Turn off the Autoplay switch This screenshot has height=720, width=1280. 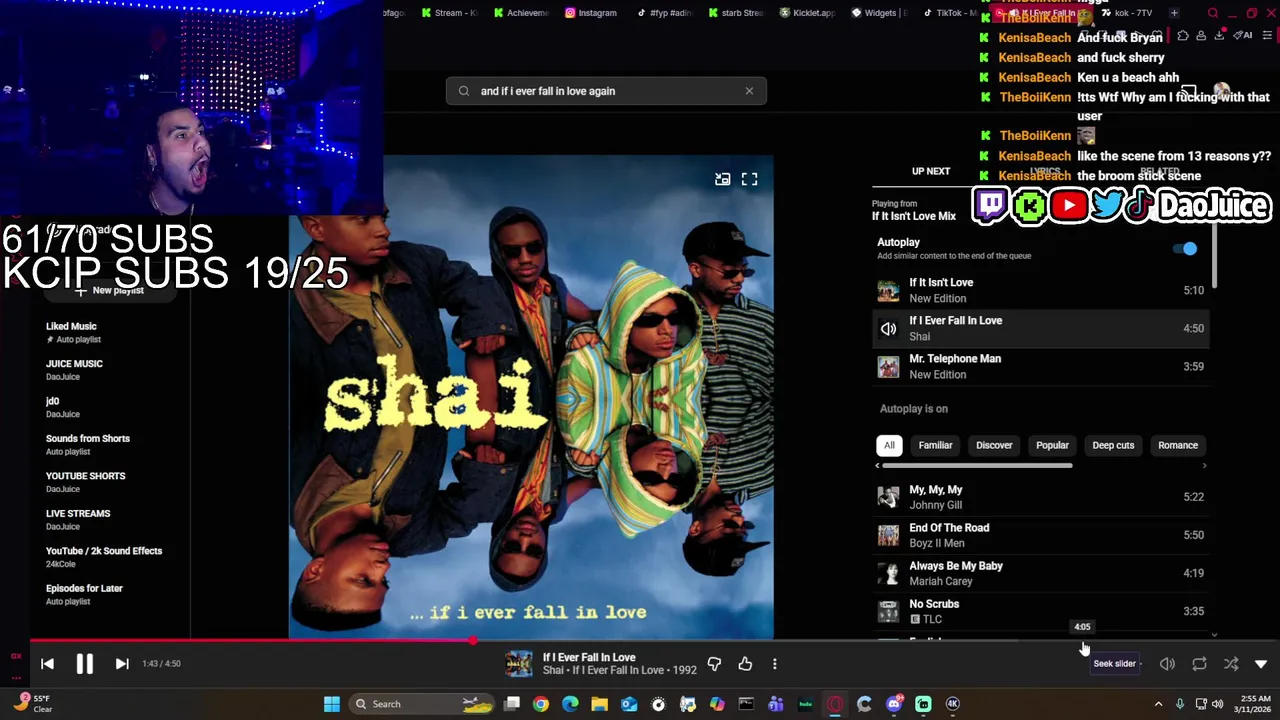[x=1185, y=249]
